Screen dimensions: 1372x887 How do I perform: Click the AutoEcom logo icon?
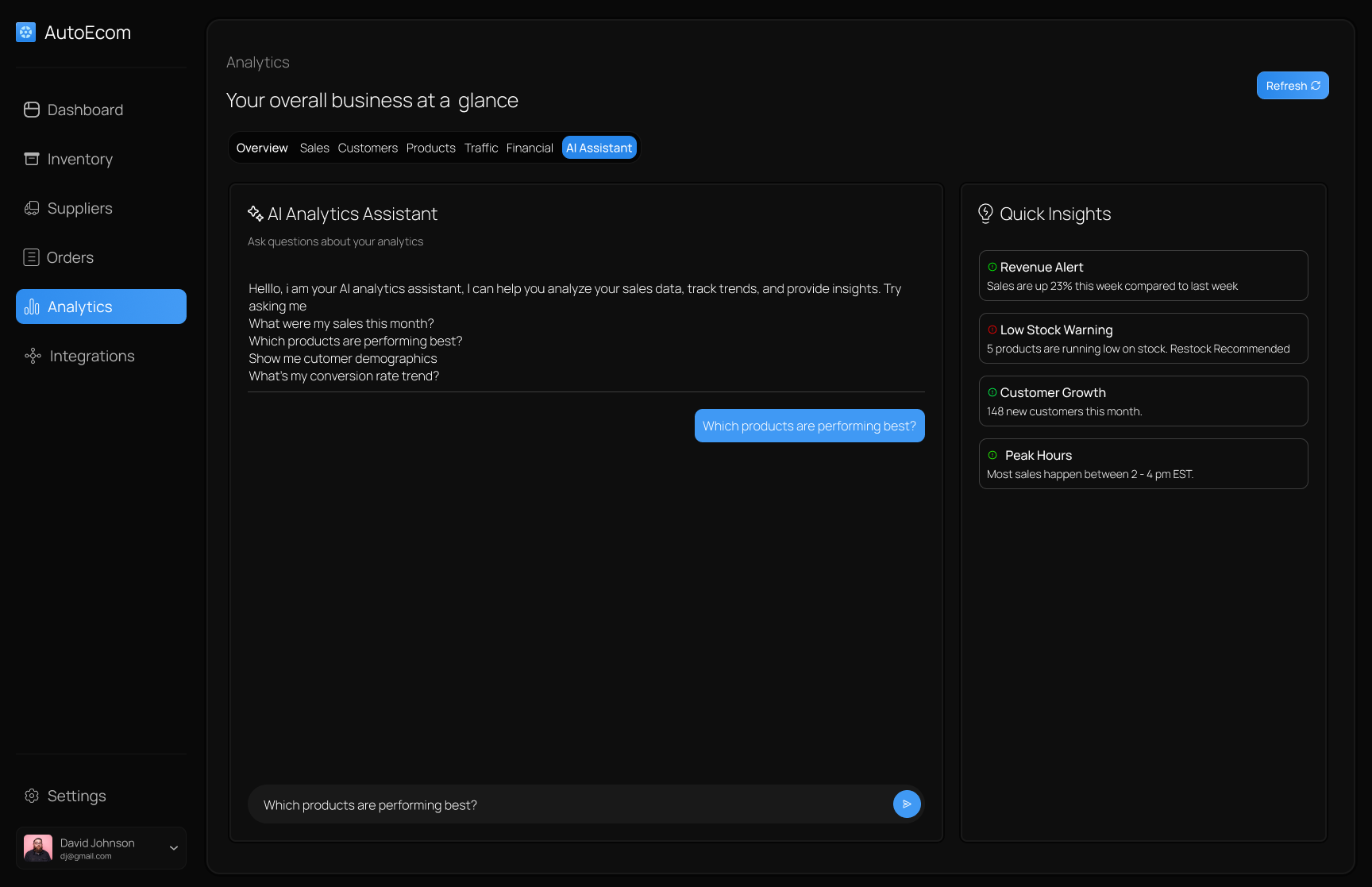[25, 33]
